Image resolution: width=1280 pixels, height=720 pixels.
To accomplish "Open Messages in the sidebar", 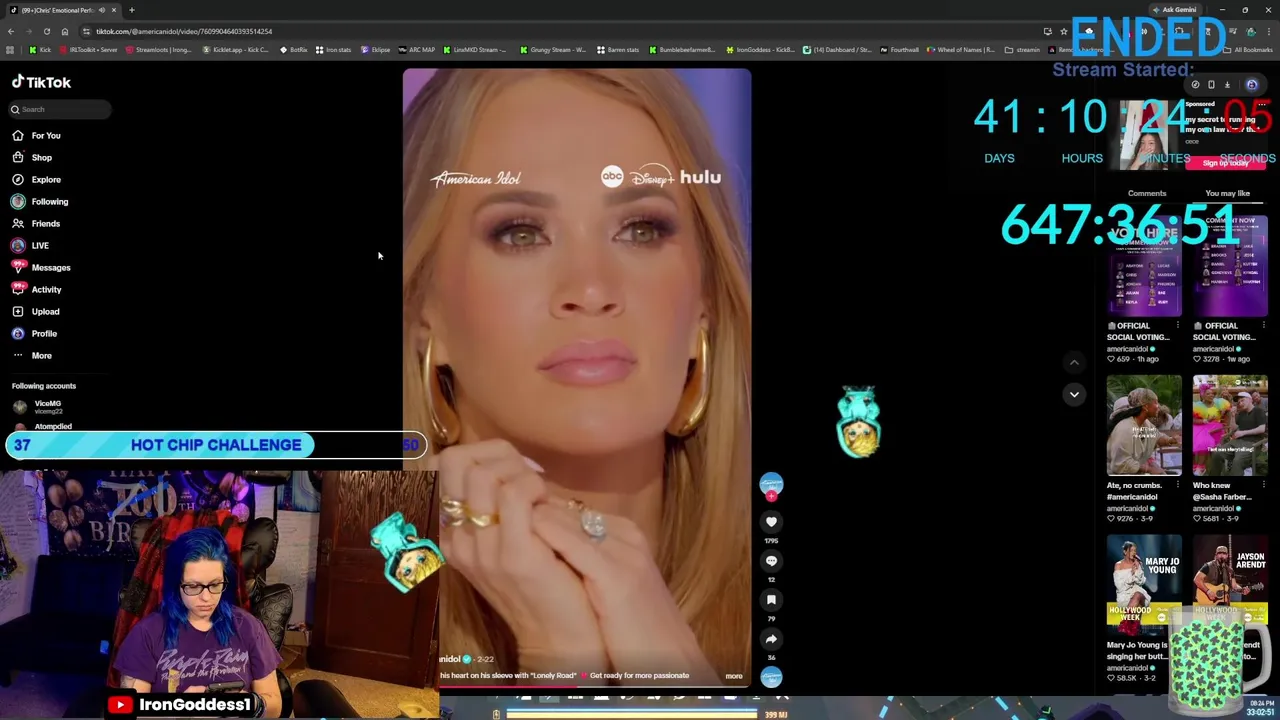I will [x=41, y=267].
